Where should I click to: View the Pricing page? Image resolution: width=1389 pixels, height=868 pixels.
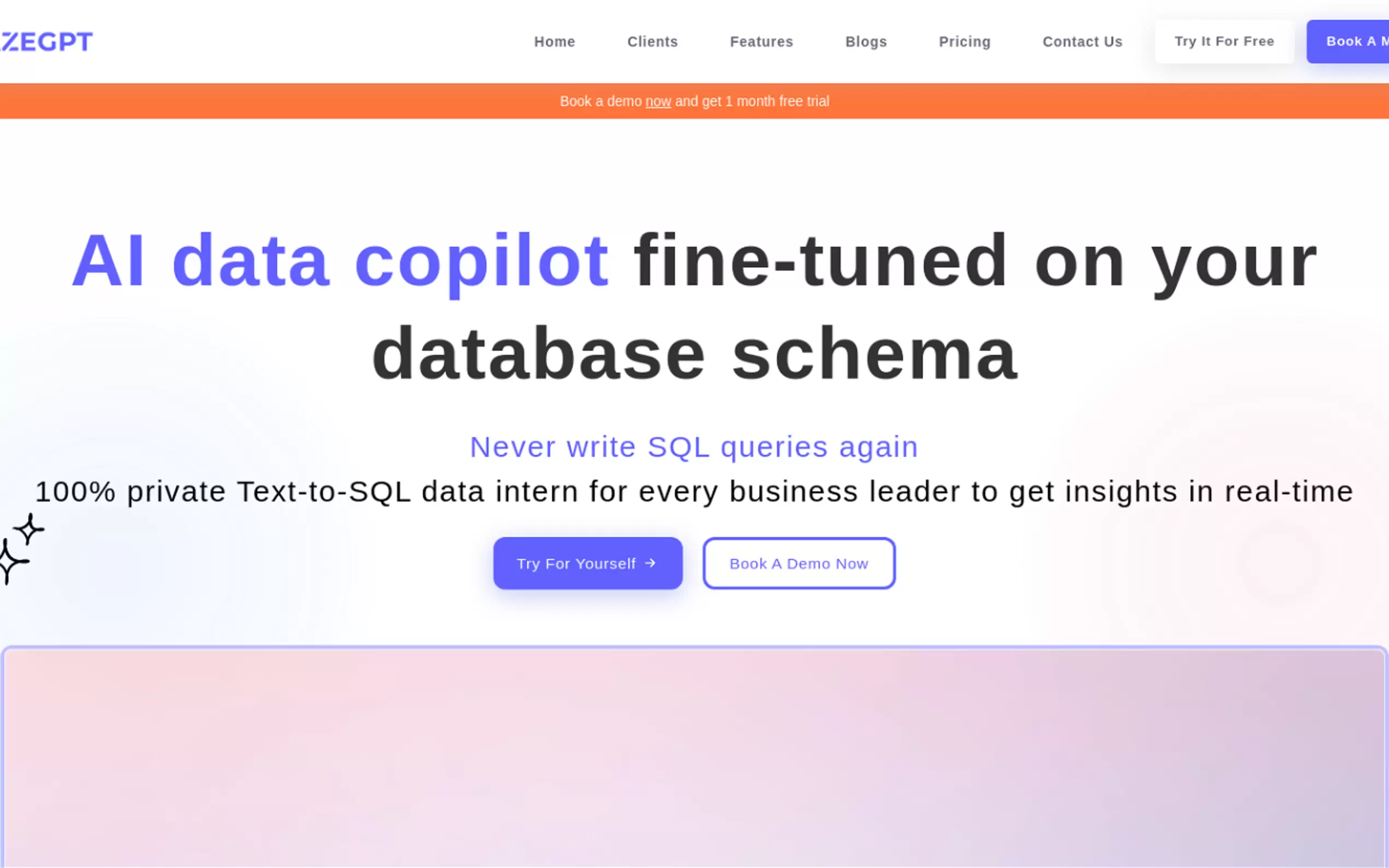(965, 42)
